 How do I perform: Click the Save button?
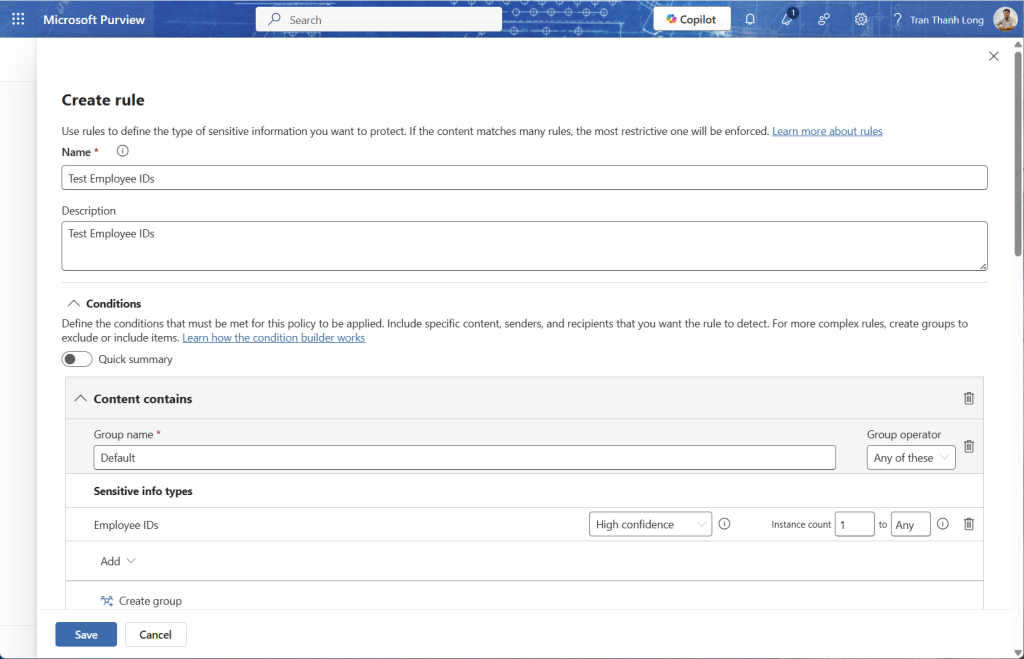click(86, 634)
